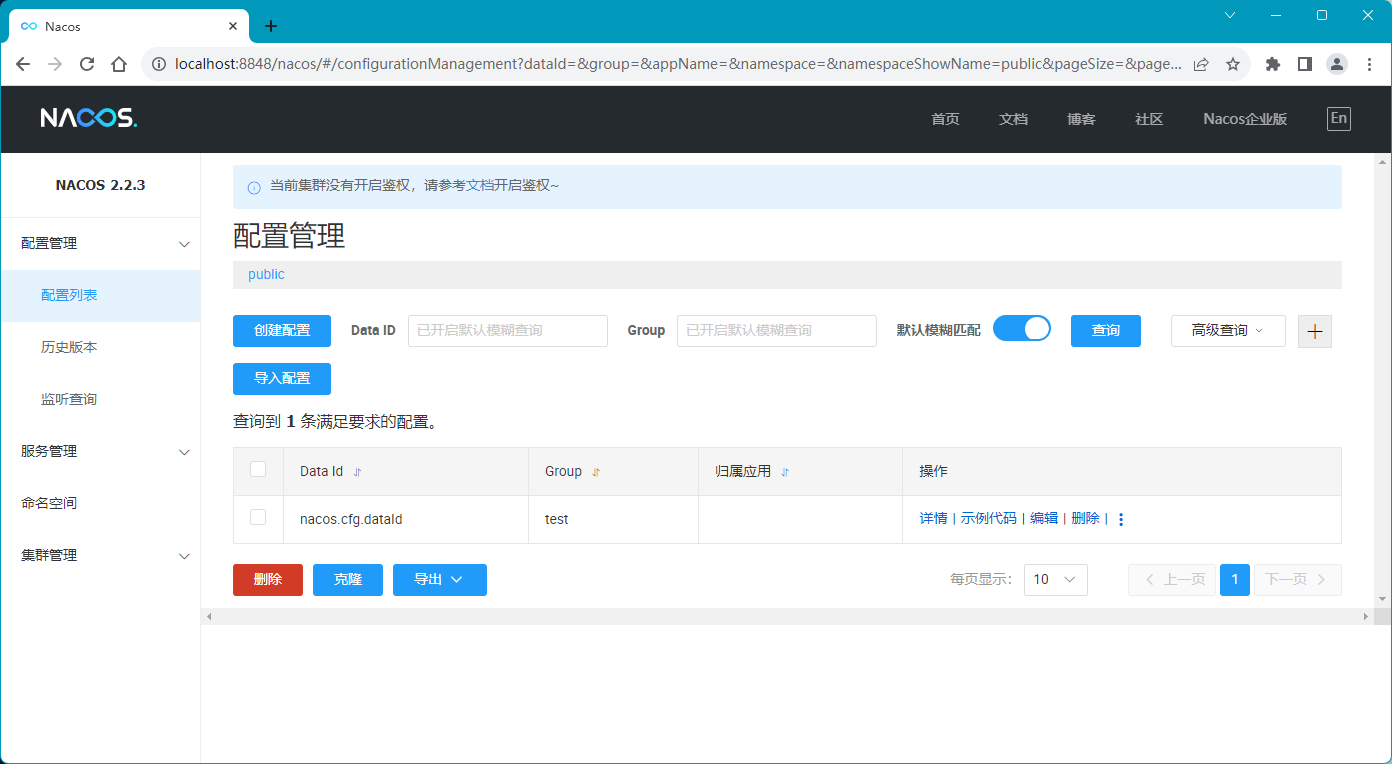Image resolution: width=1392 pixels, height=764 pixels.
Task: Expand the 集群管理 sidebar menu
Action: [x=100, y=555]
